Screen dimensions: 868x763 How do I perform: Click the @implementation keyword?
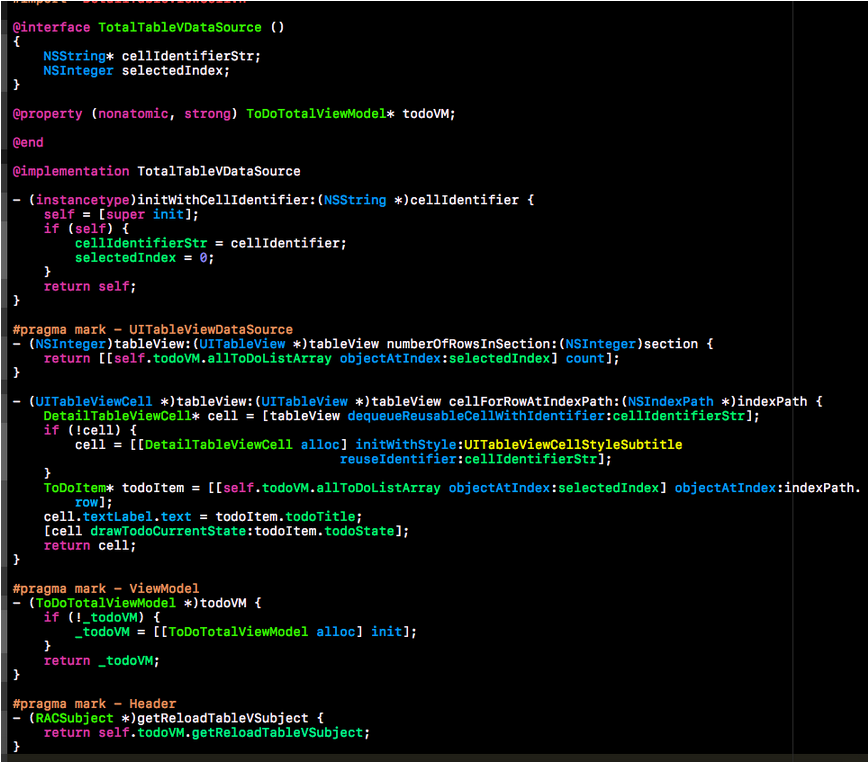pyautogui.click(x=71, y=172)
